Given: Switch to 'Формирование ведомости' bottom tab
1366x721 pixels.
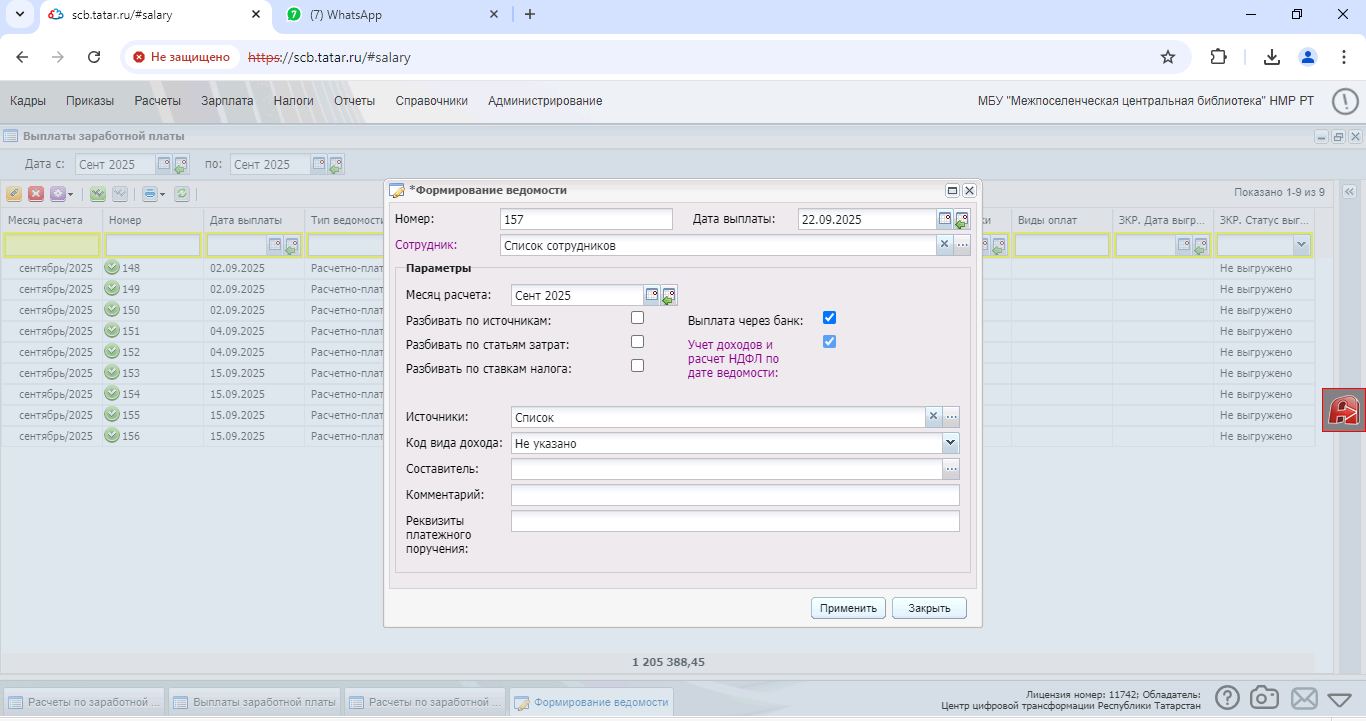Looking at the screenshot, I should (591, 702).
